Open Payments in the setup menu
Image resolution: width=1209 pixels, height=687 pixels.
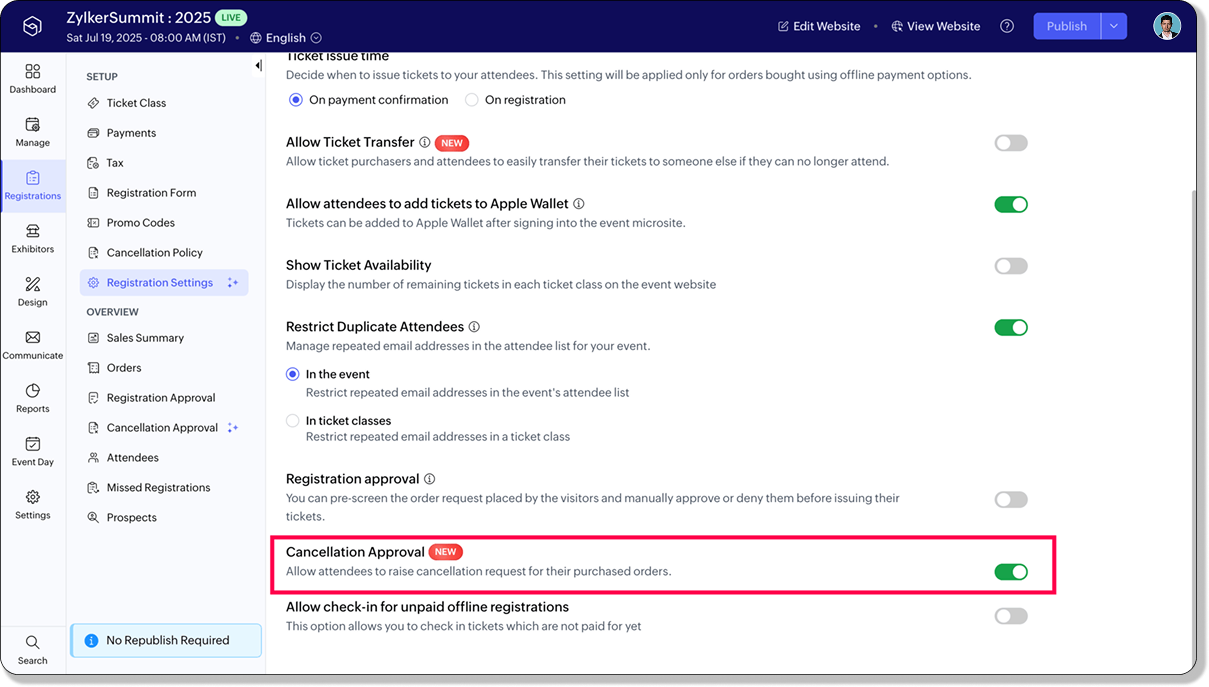(x=122, y=133)
